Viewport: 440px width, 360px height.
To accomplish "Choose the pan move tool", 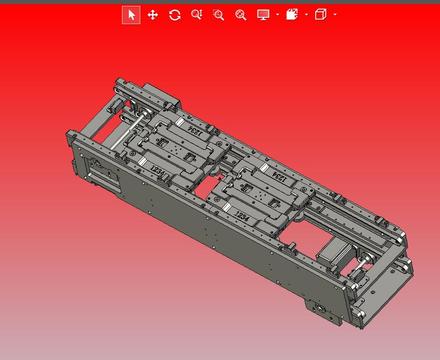I will coord(153,15).
